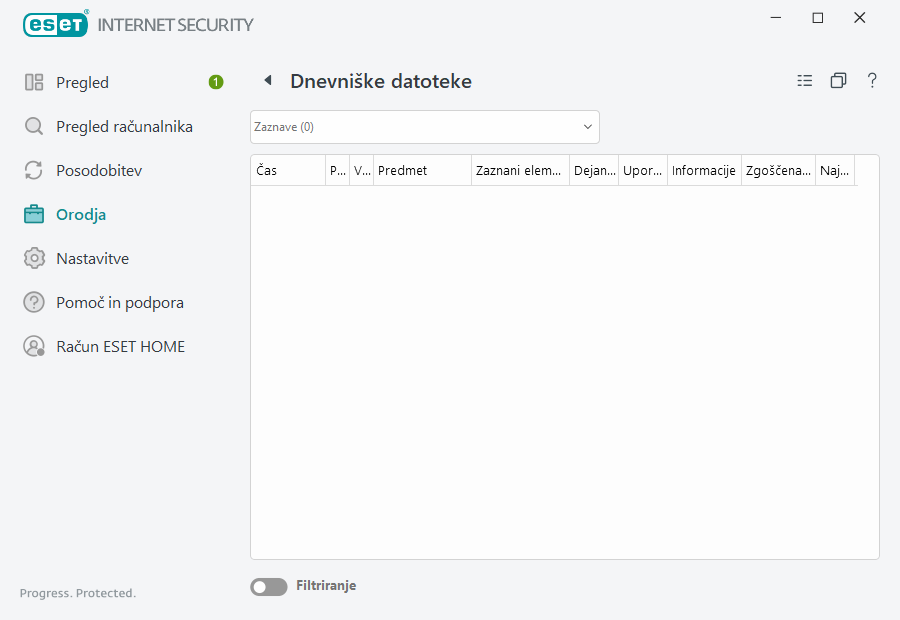The height and width of the screenshot is (620, 900).
Task: Expand the log type selection list
Action: 587,127
